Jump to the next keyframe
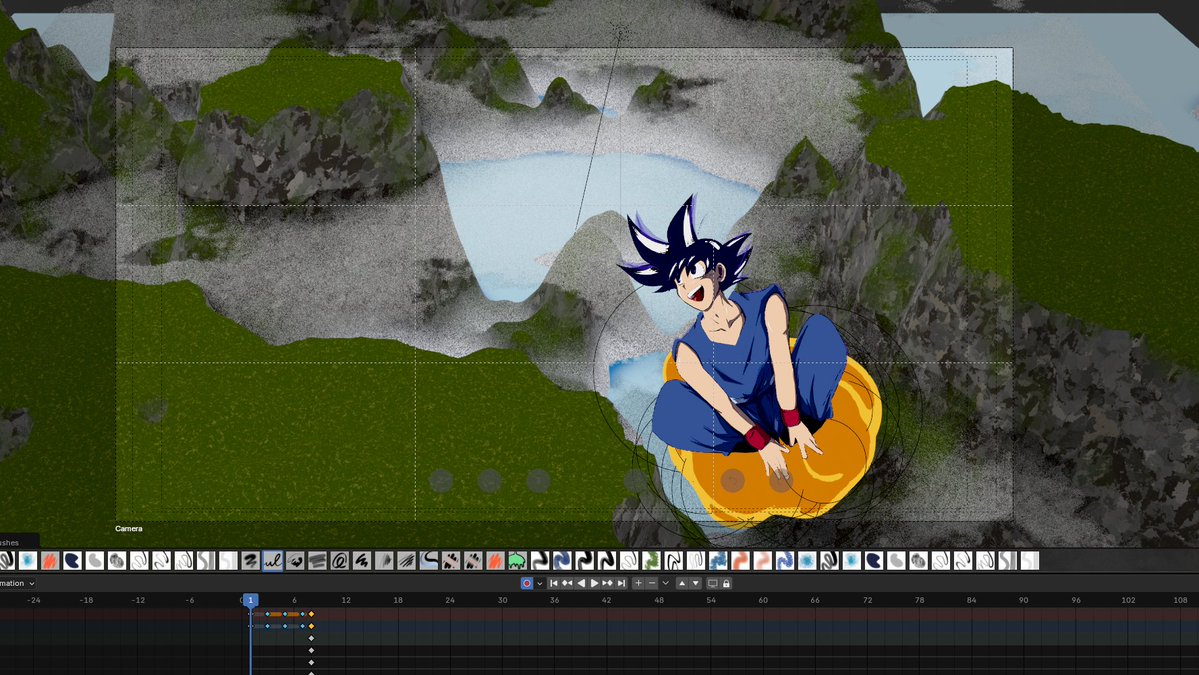The height and width of the screenshot is (675, 1199). 607,583
